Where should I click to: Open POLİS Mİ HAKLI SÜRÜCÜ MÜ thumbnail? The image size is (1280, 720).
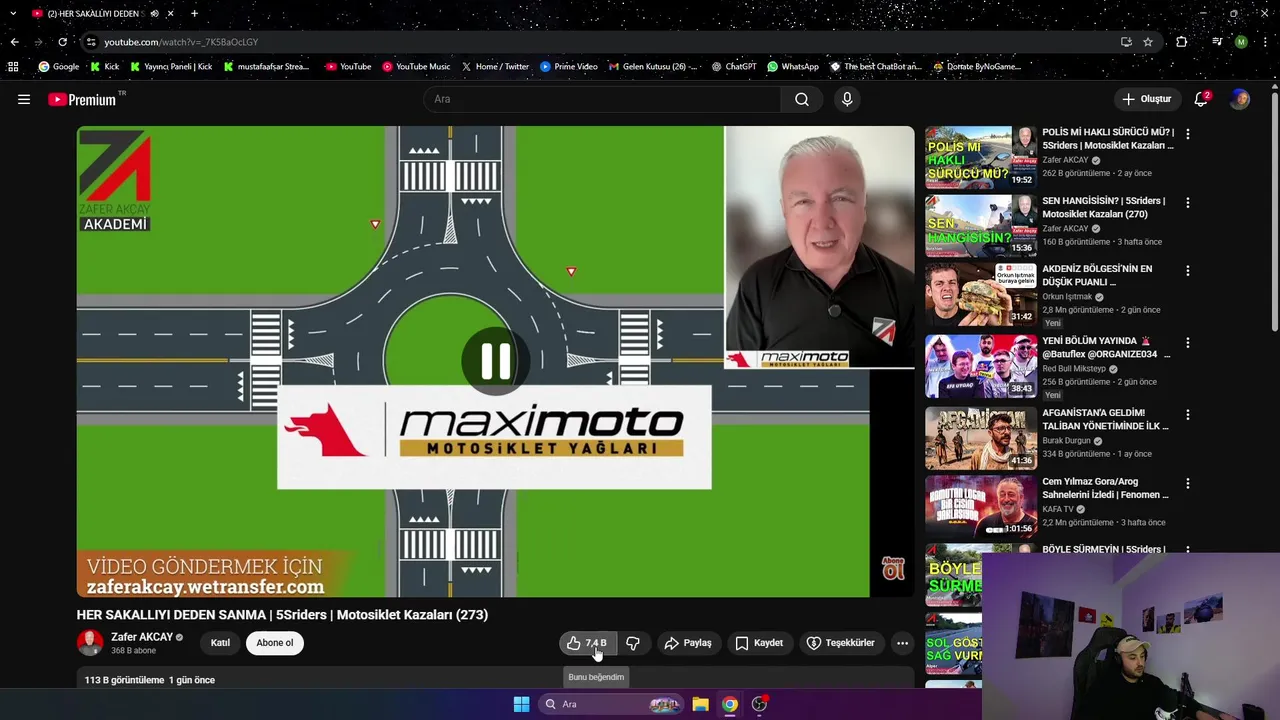(981, 157)
